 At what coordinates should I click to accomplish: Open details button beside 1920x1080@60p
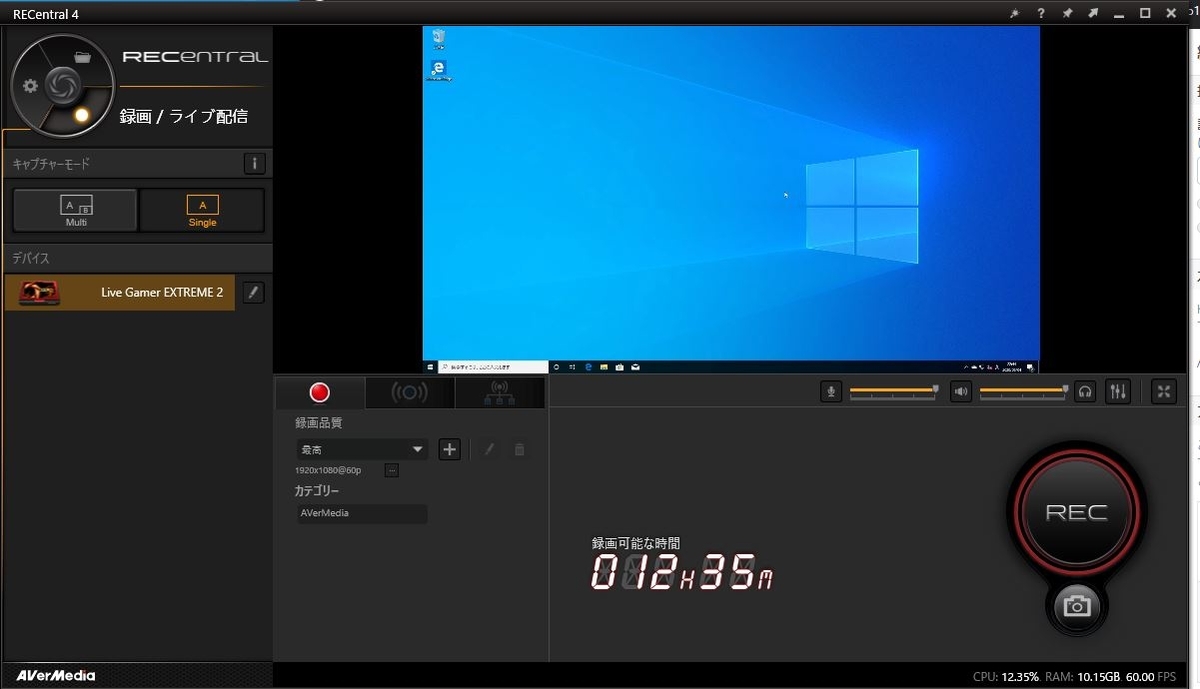coord(391,470)
